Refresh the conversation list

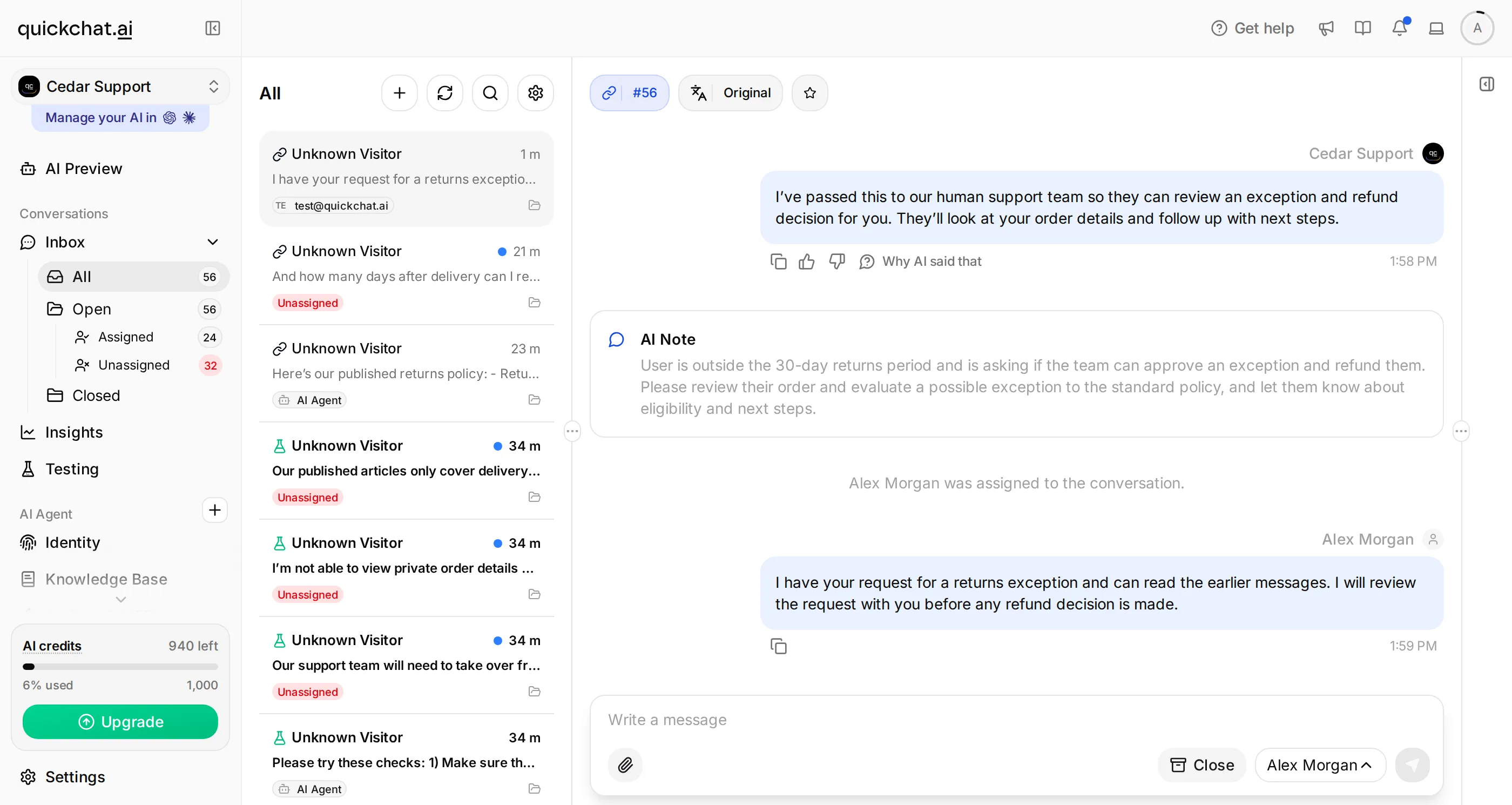[445, 93]
